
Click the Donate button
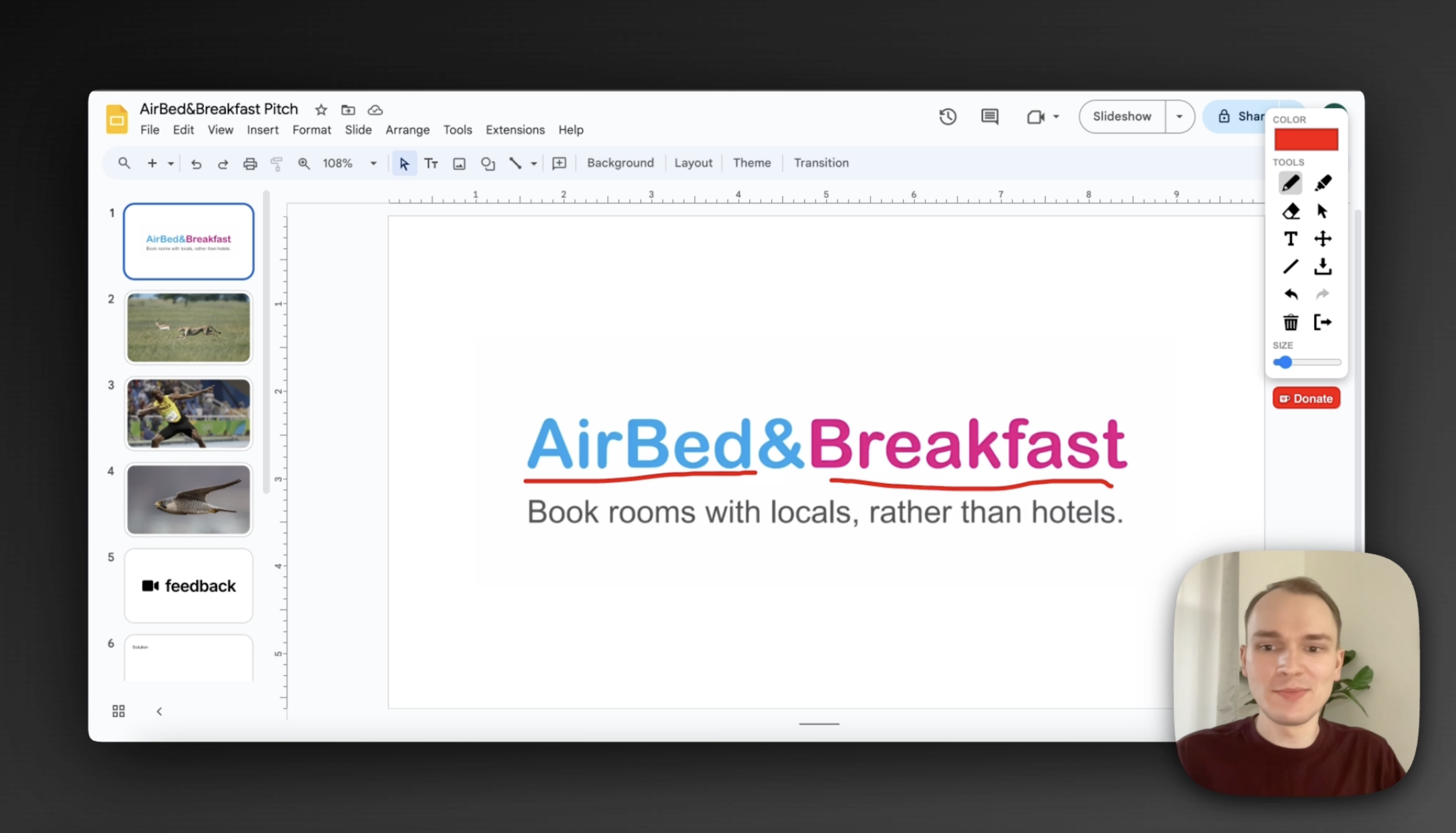pos(1306,398)
